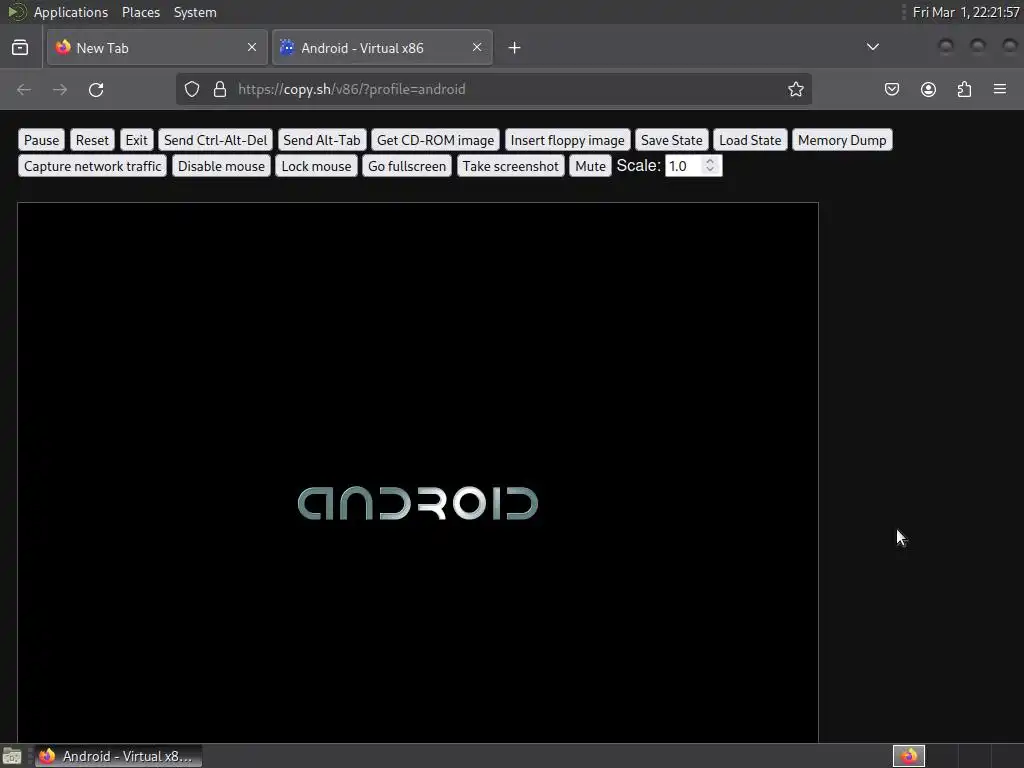Reload the current page

(96, 89)
